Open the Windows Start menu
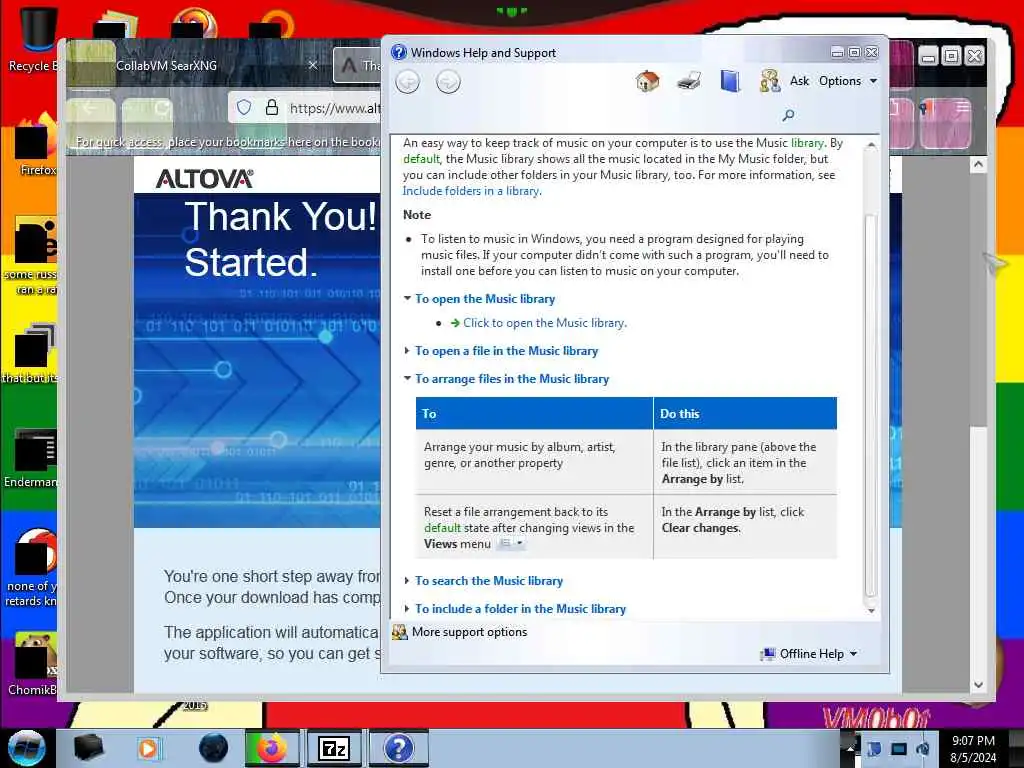The image size is (1024, 768). pos(26,748)
